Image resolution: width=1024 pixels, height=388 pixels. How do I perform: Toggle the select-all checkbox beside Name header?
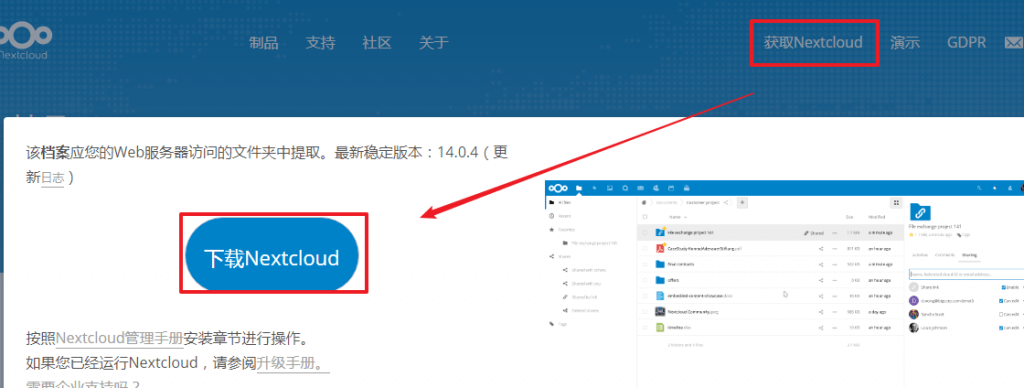pyautogui.click(x=645, y=217)
